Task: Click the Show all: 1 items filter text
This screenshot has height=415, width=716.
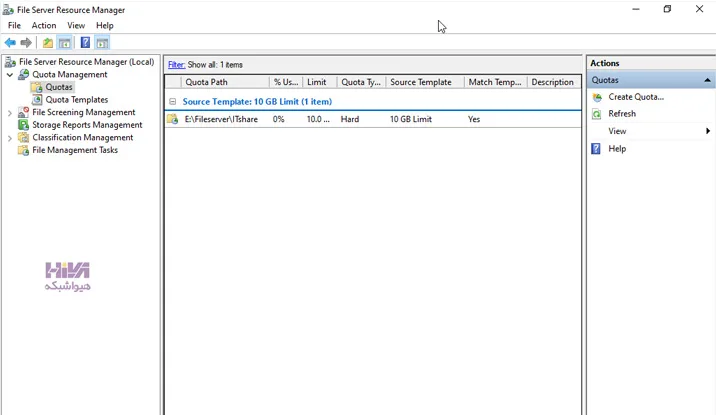Action: click(x=215, y=65)
